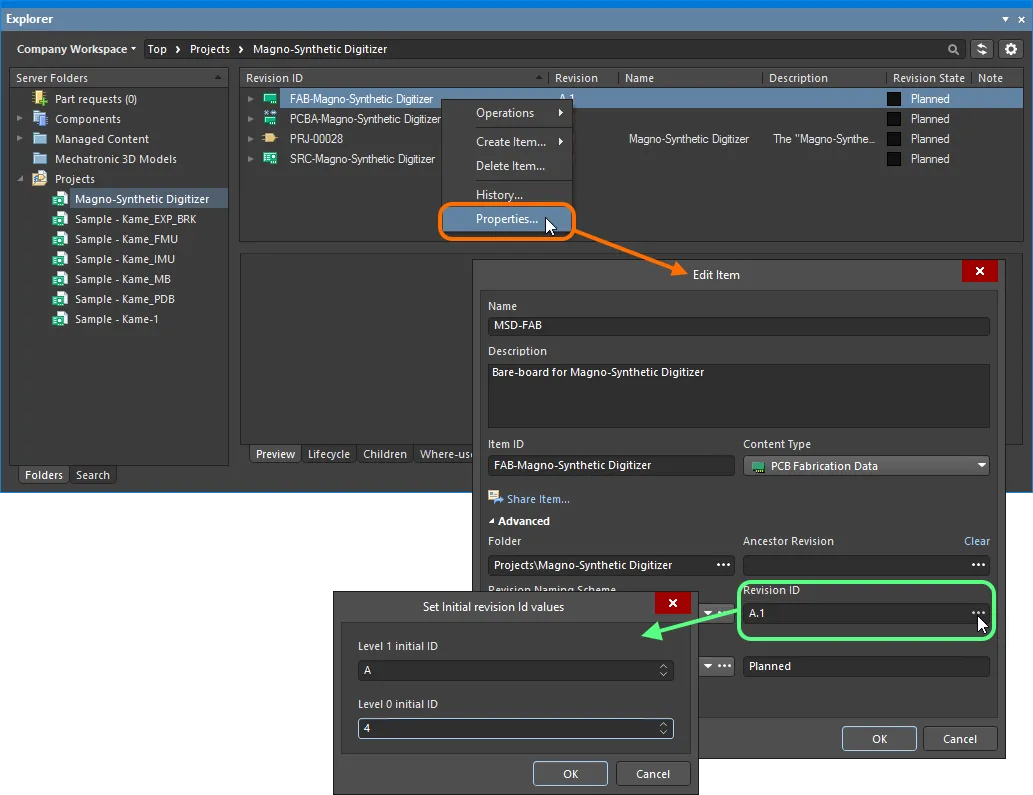
Task: Open the Company Workspace dropdown
Action: tap(76, 49)
